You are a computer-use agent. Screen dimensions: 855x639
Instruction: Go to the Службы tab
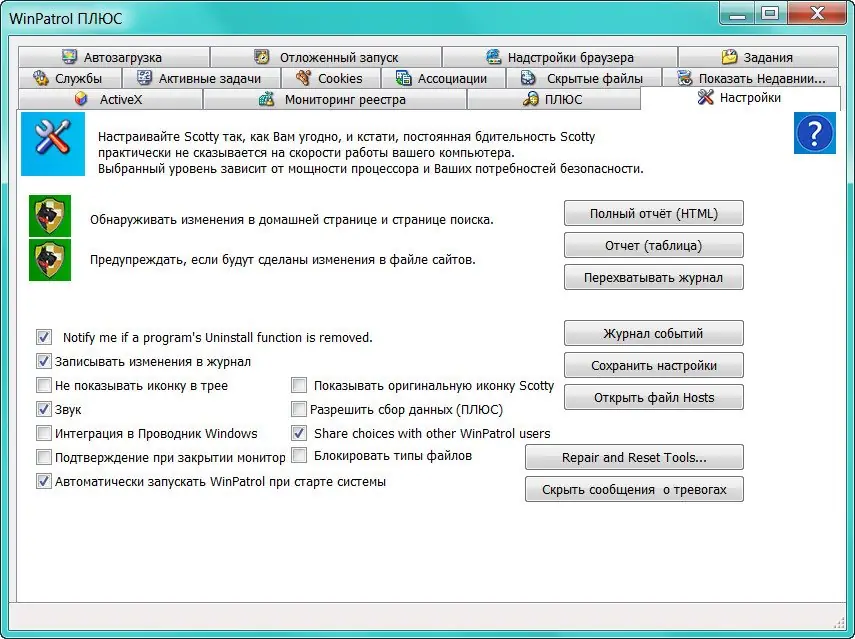(69, 78)
